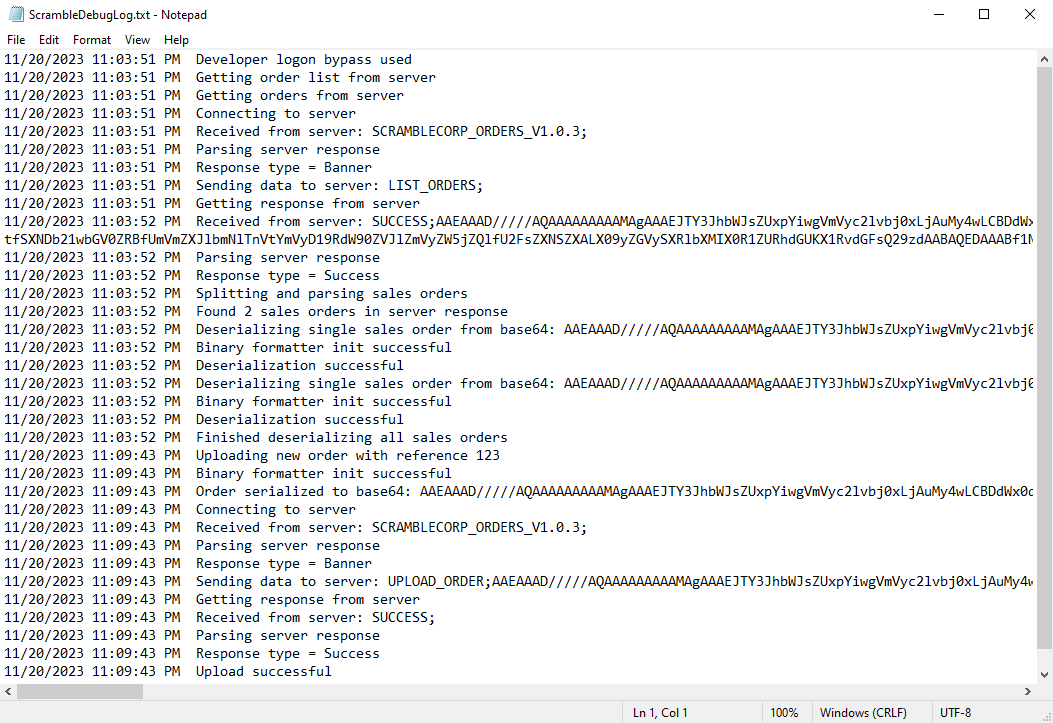Click the resize grip in status bar corner
Image resolution: width=1053 pixels, height=723 pixels.
pyautogui.click(x=1046, y=716)
